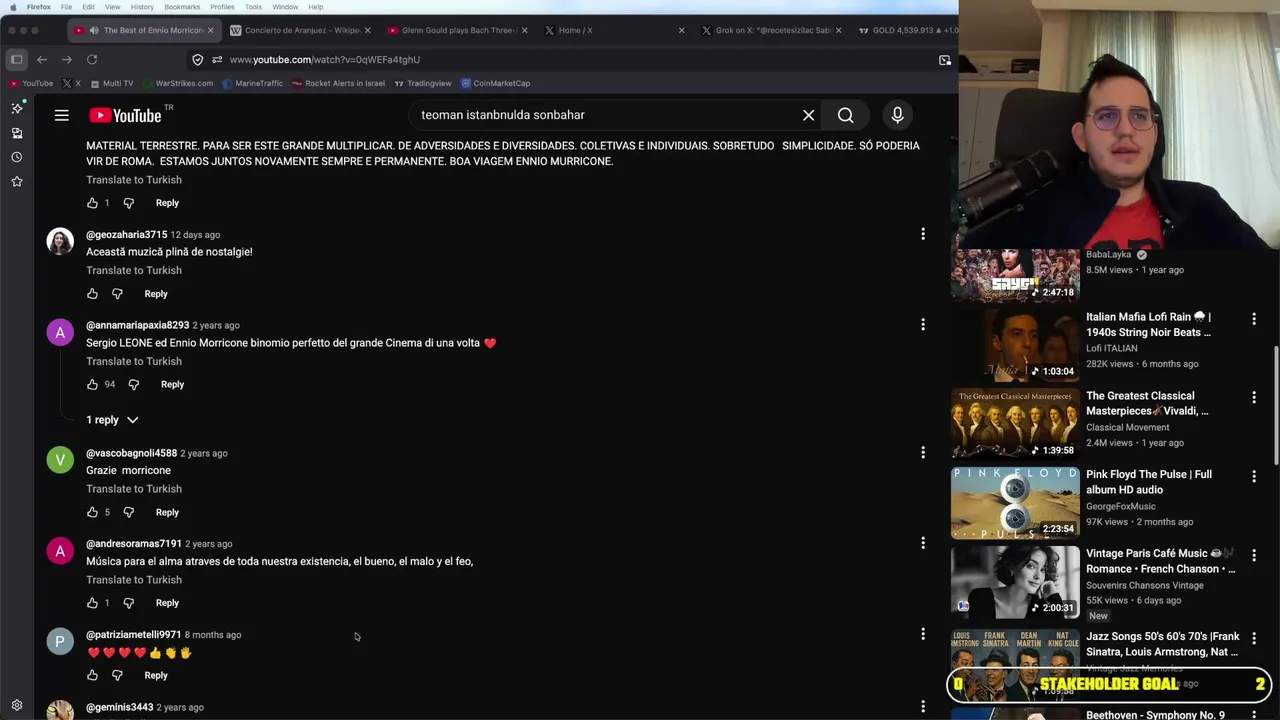Dislike the comment by @geozaharia3715
This screenshot has width=1280, height=720.
pos(117,294)
